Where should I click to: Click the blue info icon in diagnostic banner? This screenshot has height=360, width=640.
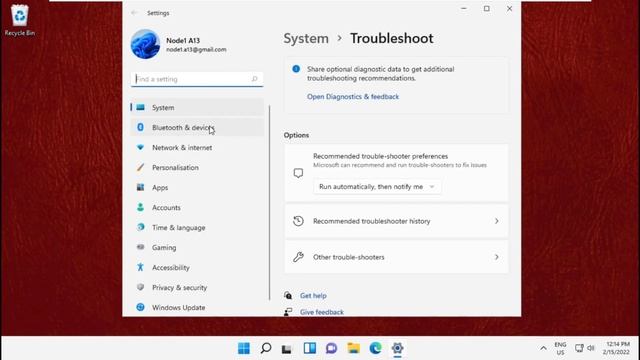296,69
